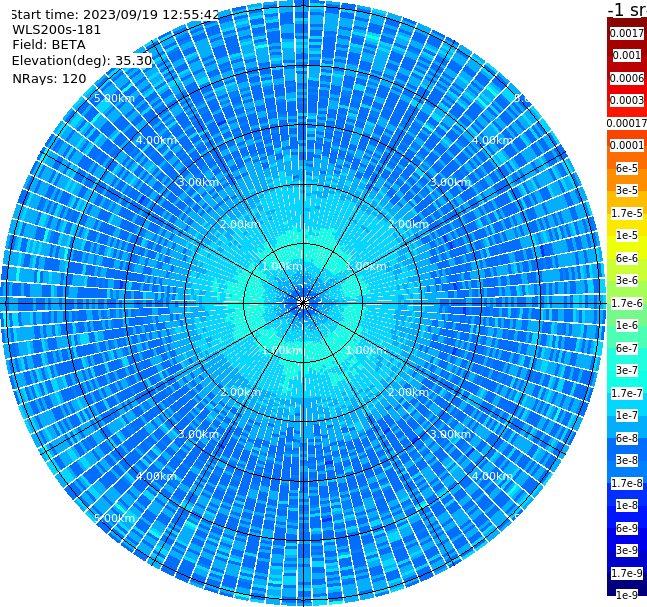This screenshot has height=607, width=647.
Task: Click the 0.00017 colorbar tick label
Action: pyautogui.click(x=627, y=123)
